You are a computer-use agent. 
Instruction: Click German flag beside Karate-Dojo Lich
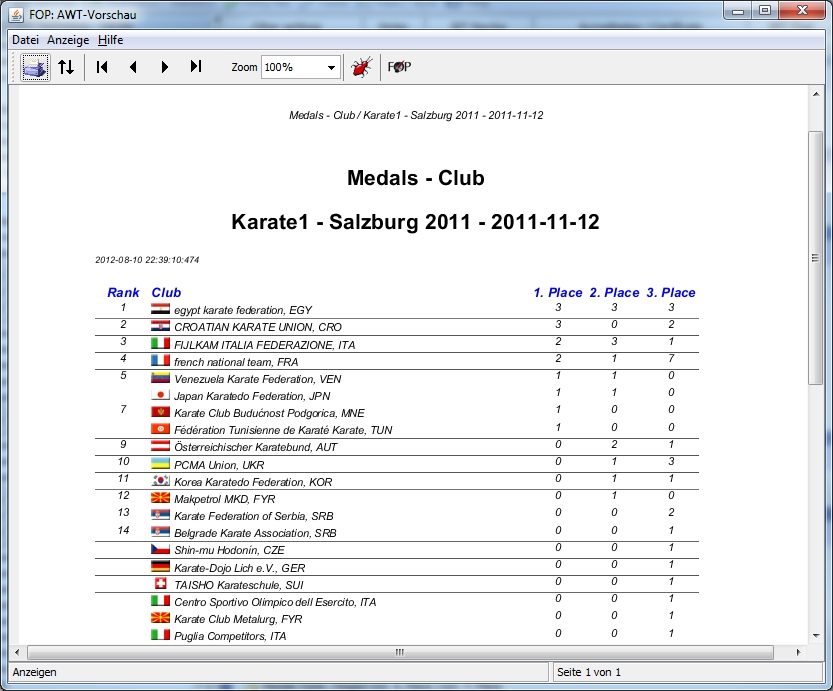[160, 566]
